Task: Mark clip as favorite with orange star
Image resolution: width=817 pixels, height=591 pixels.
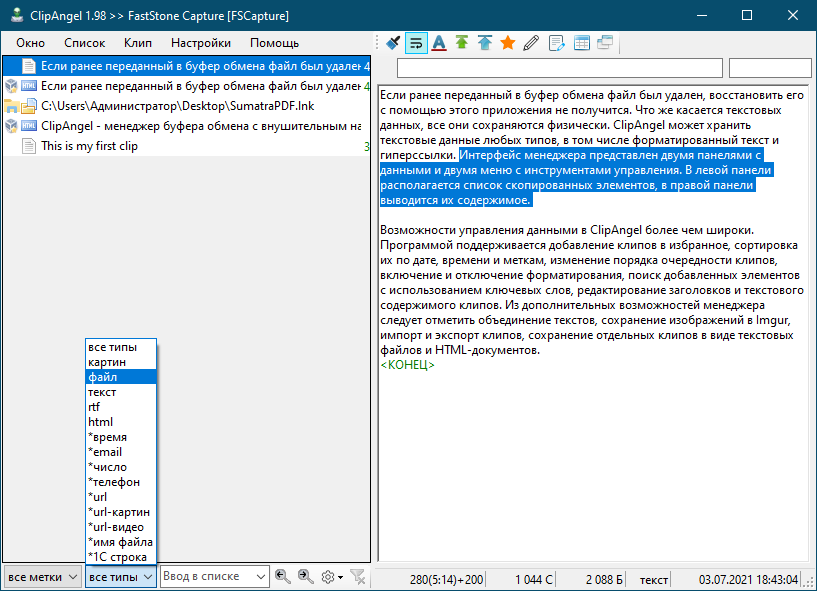Action: coord(507,43)
